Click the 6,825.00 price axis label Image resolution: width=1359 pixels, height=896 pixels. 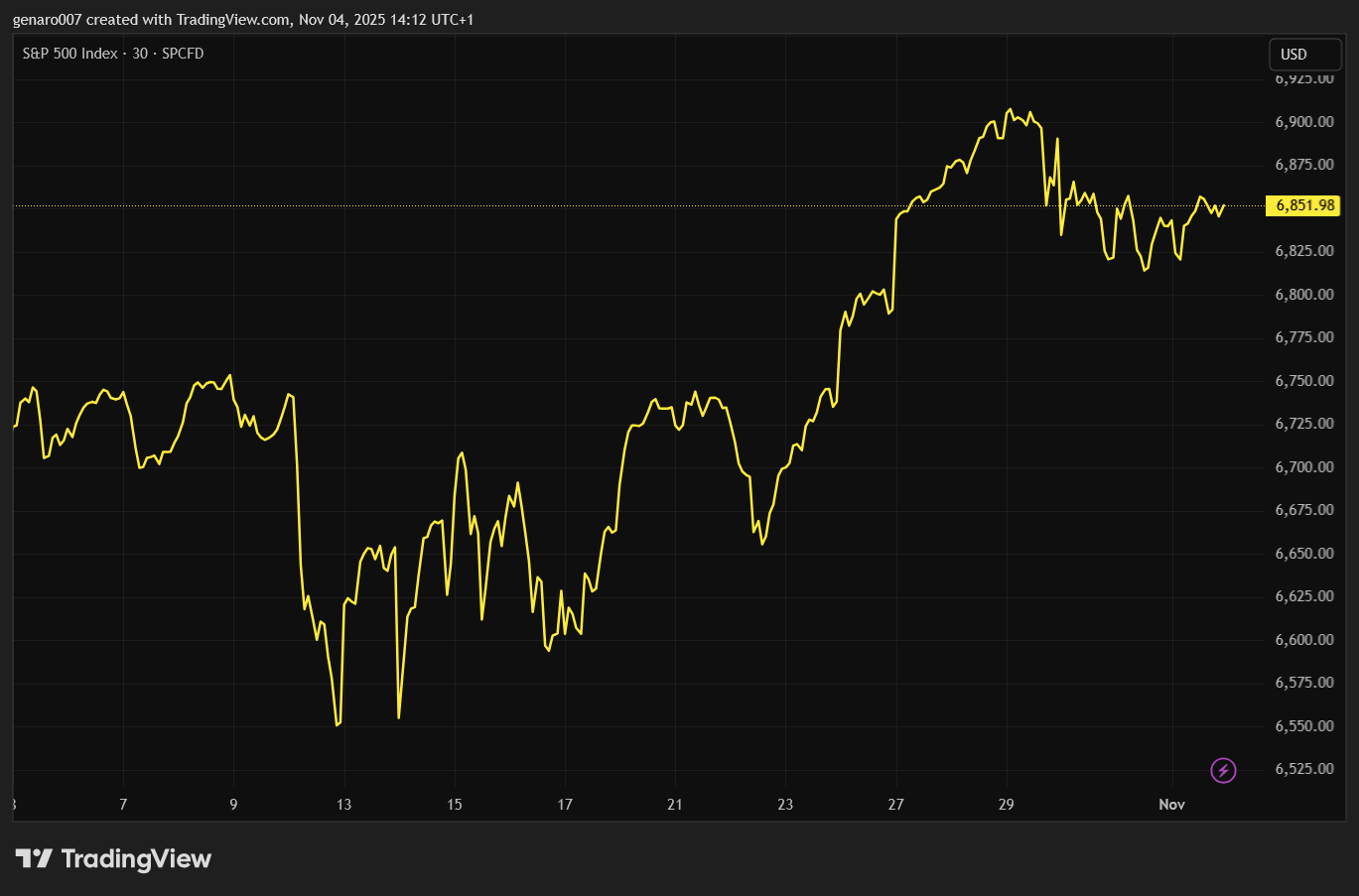click(1304, 251)
